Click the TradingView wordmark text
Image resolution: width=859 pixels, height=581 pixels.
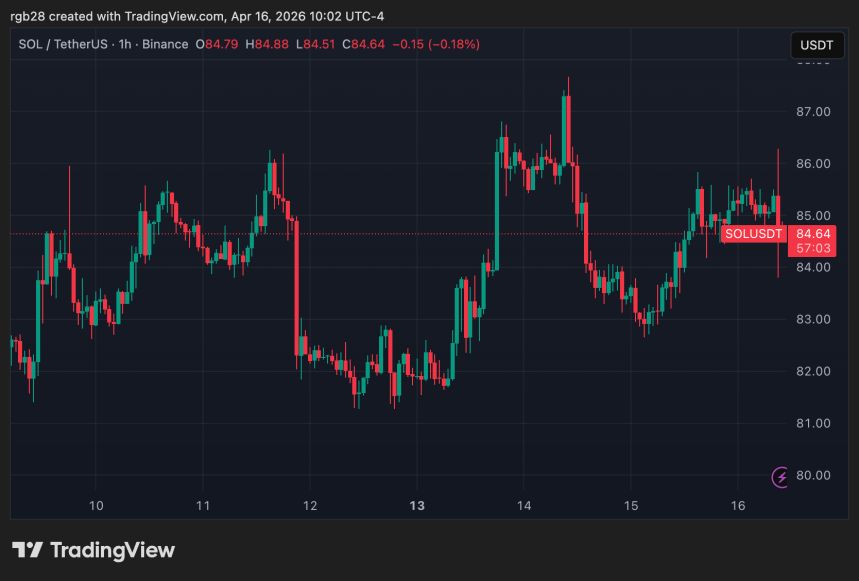[112, 550]
